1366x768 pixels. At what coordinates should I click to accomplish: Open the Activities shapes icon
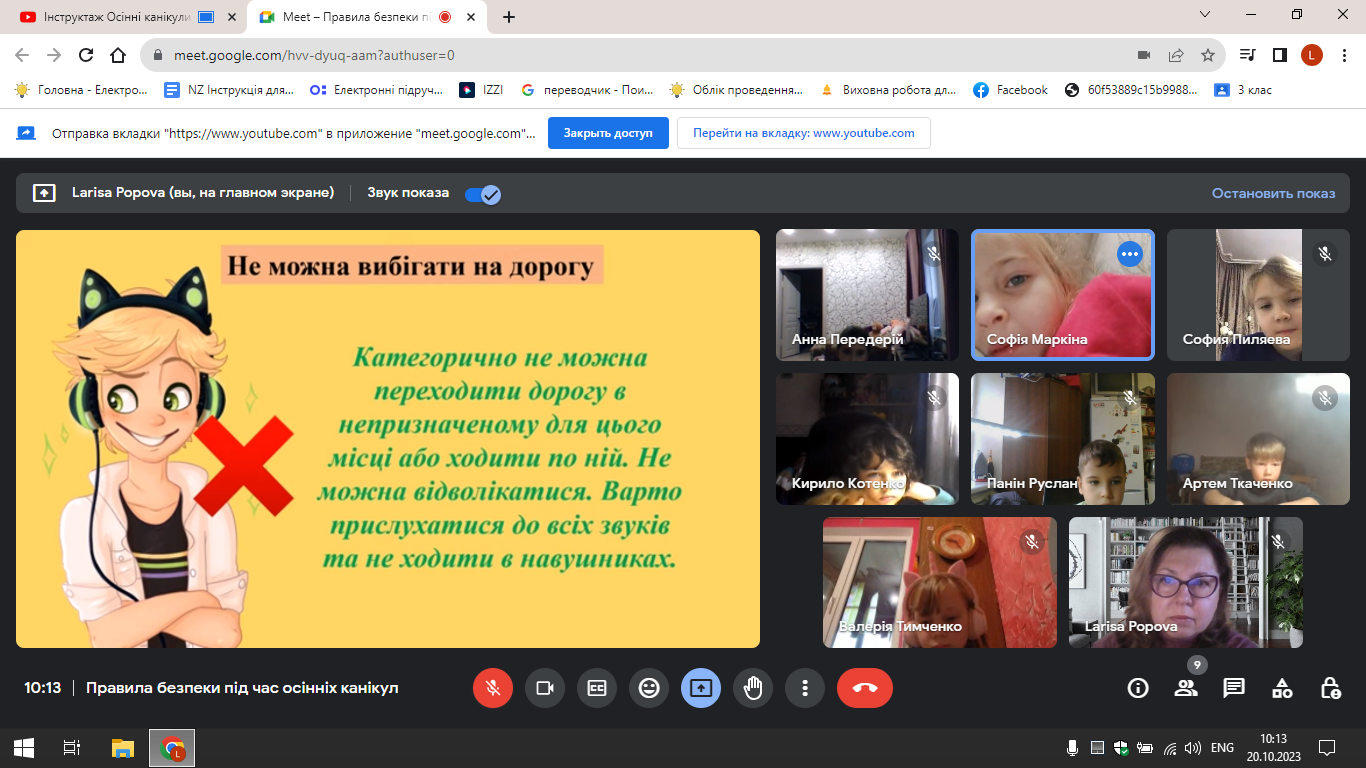coord(1282,688)
